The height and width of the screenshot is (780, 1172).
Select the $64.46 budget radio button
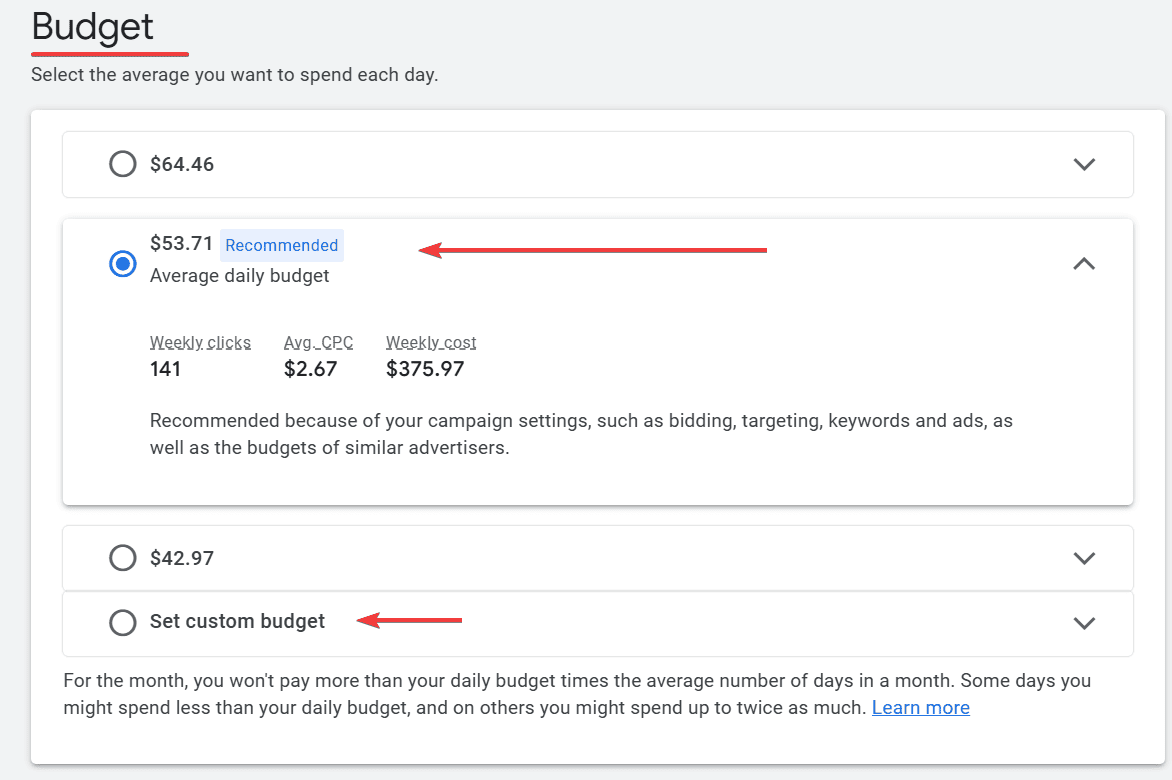(x=123, y=164)
